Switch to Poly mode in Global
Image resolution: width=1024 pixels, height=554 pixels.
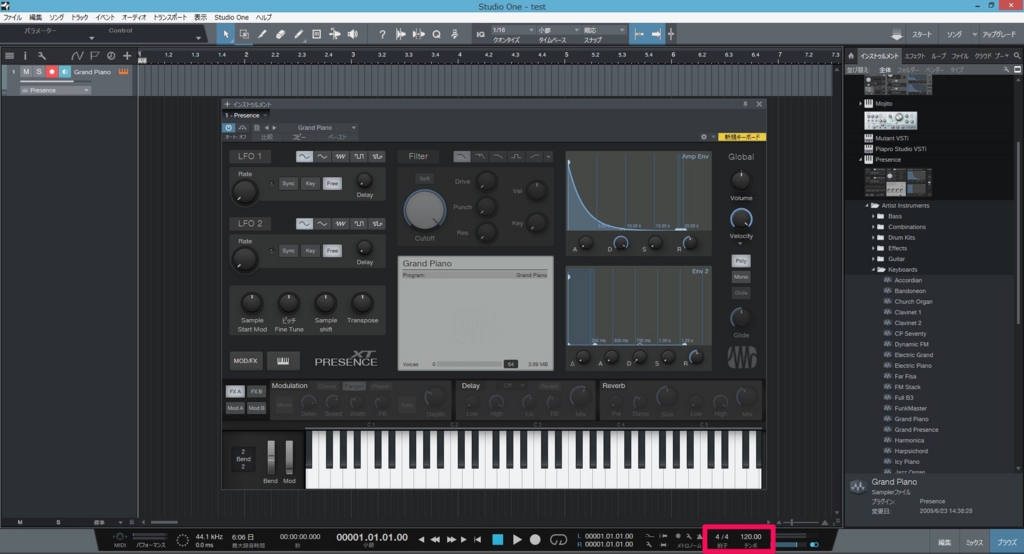pos(741,261)
